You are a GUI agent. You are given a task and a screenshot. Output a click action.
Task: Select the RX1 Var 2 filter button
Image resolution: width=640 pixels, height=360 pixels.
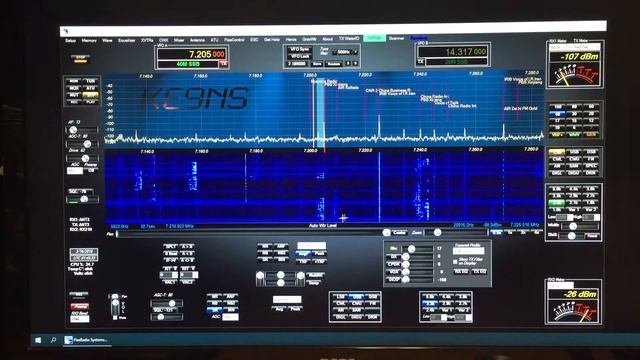point(591,209)
